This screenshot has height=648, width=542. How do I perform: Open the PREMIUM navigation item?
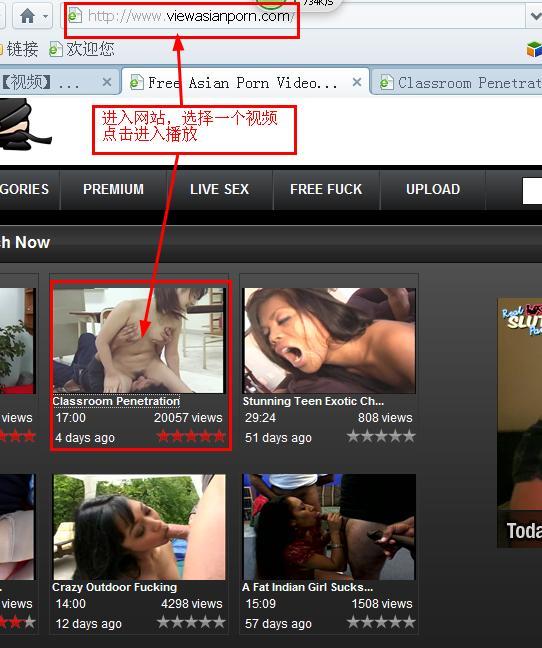pos(113,189)
